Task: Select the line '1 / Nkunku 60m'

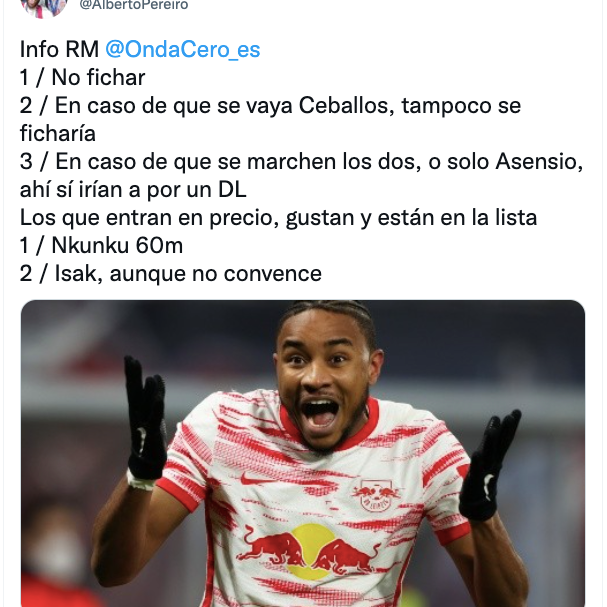Action: pyautogui.click(x=101, y=246)
